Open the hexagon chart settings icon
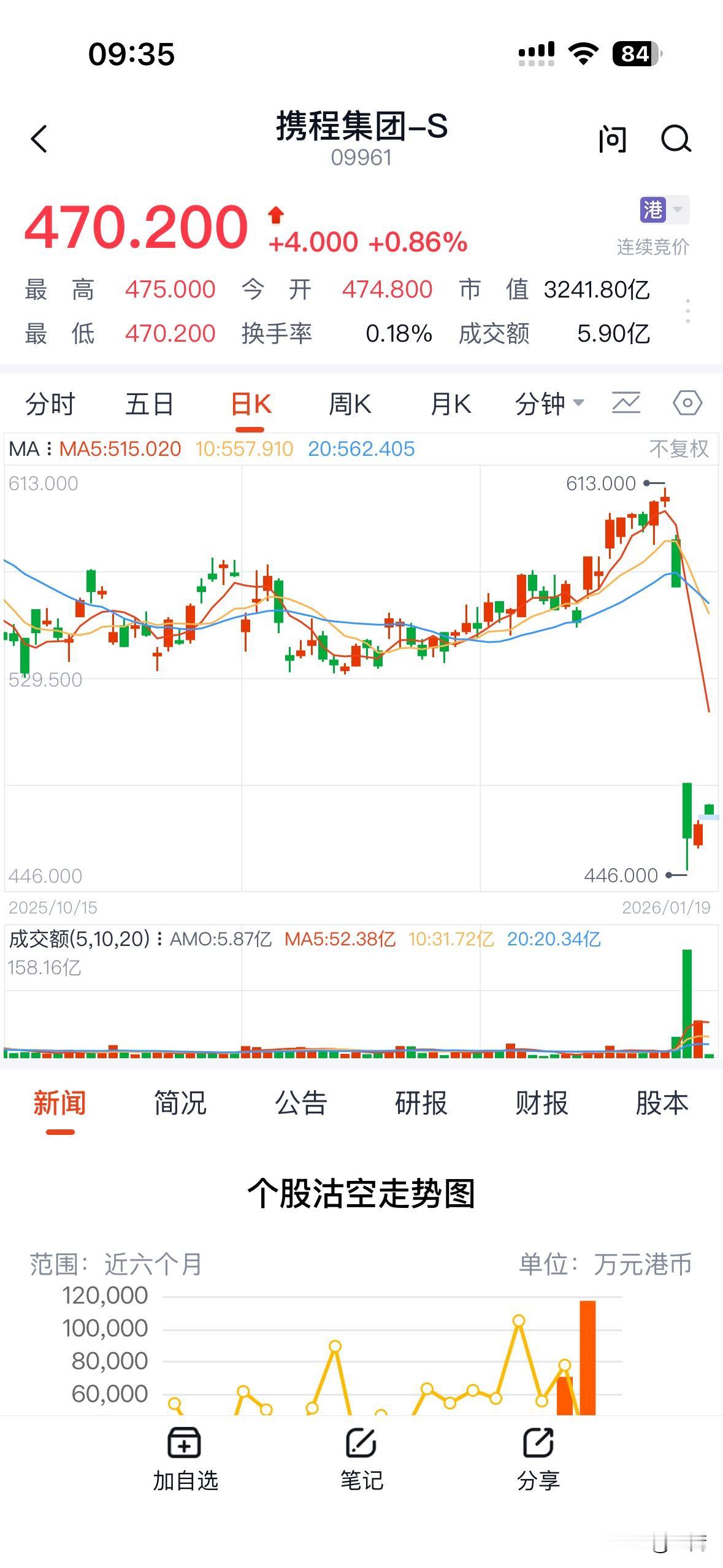The width and height of the screenshot is (723, 1568). [x=687, y=403]
